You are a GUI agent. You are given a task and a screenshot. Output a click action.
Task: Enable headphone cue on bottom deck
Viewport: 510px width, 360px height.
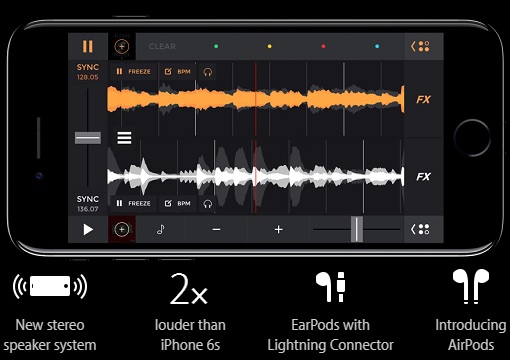pos(208,204)
